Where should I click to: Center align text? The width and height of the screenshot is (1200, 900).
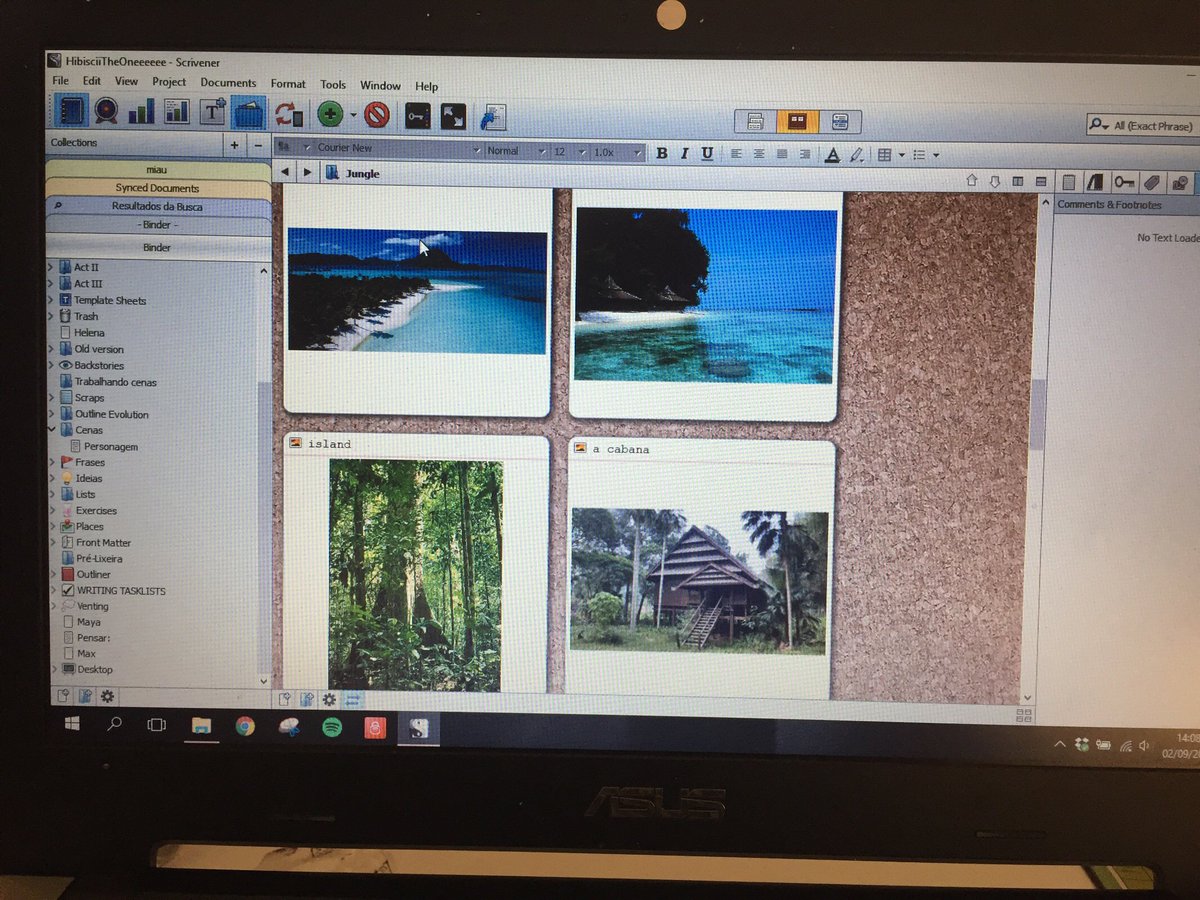[759, 154]
